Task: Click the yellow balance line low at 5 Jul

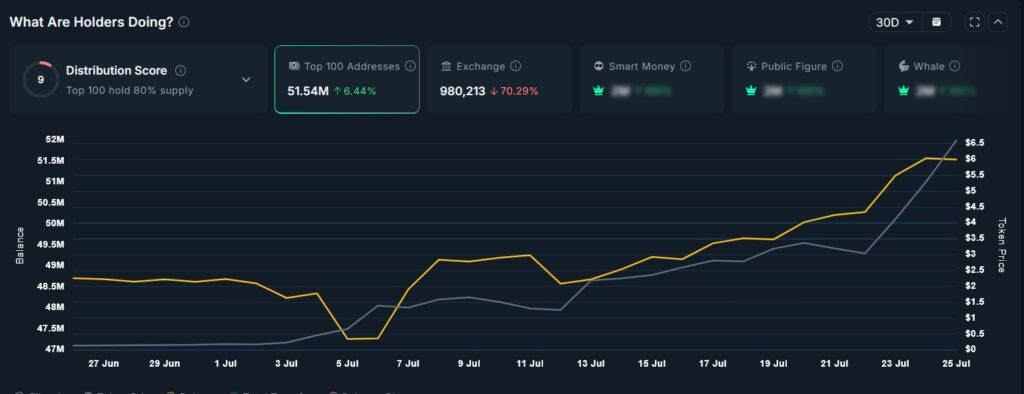Action: pyautogui.click(x=347, y=338)
